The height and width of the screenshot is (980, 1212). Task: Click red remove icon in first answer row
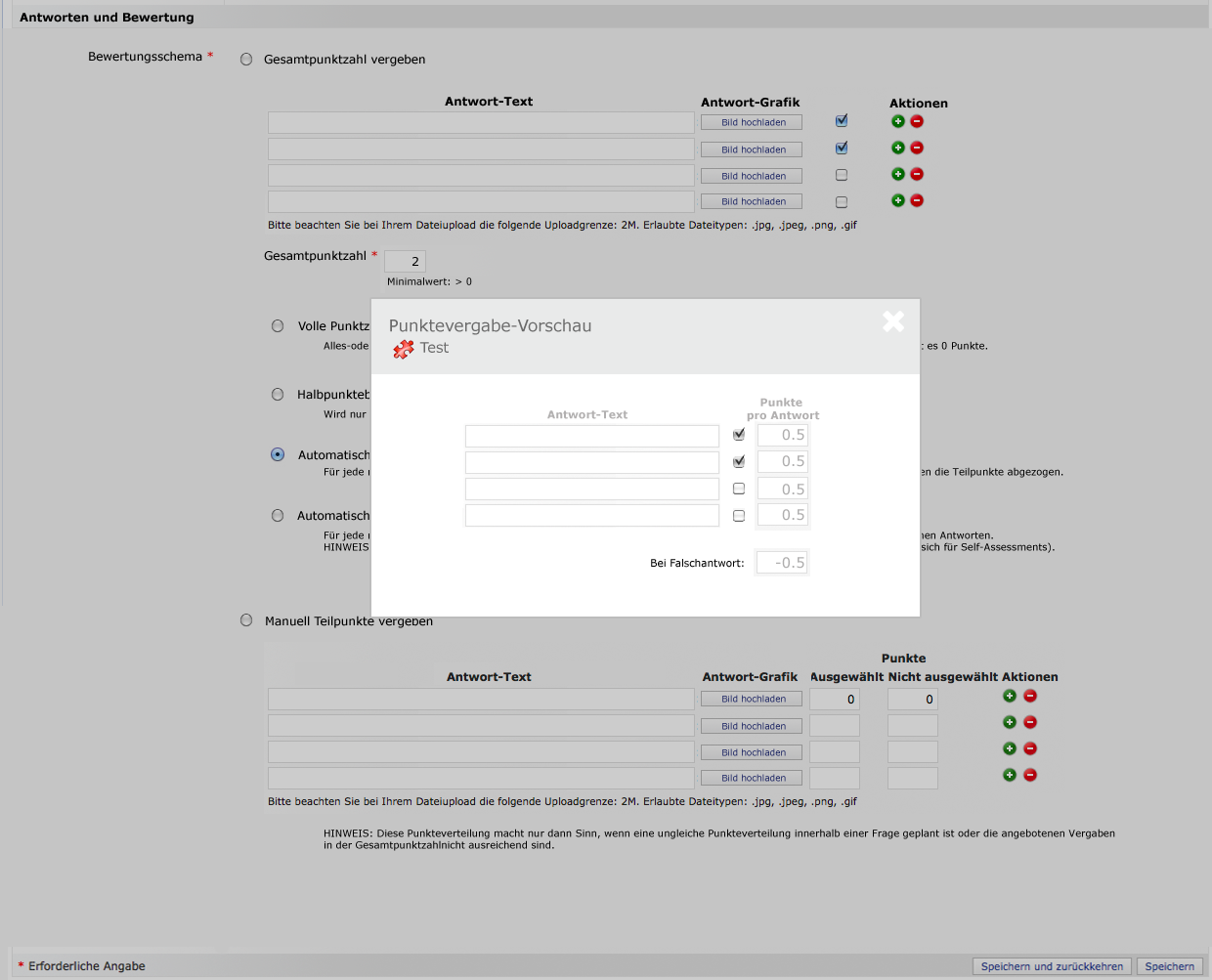click(x=917, y=121)
